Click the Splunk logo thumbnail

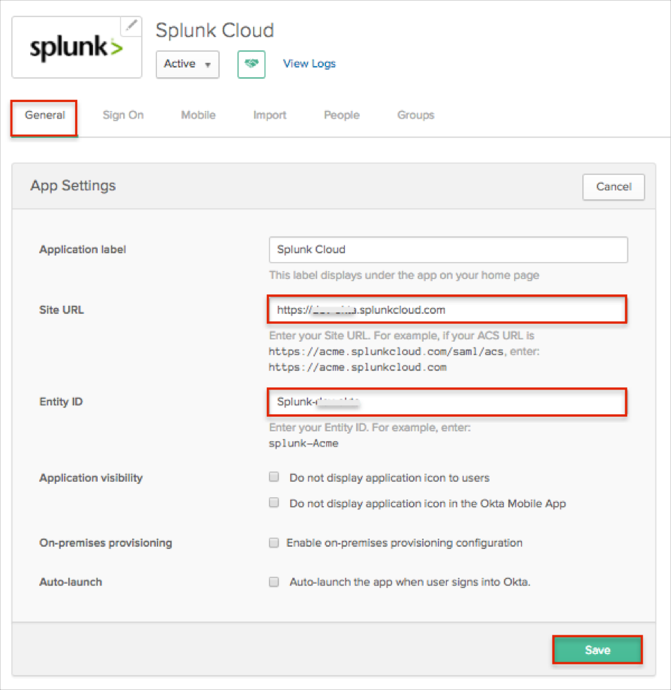tap(75, 47)
